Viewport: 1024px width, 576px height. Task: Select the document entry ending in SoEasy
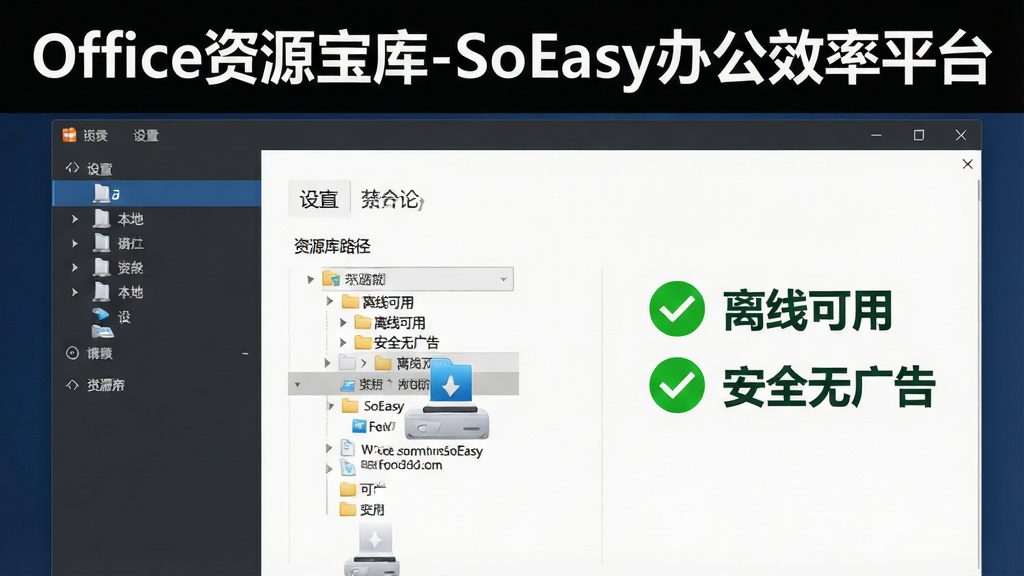click(x=422, y=451)
